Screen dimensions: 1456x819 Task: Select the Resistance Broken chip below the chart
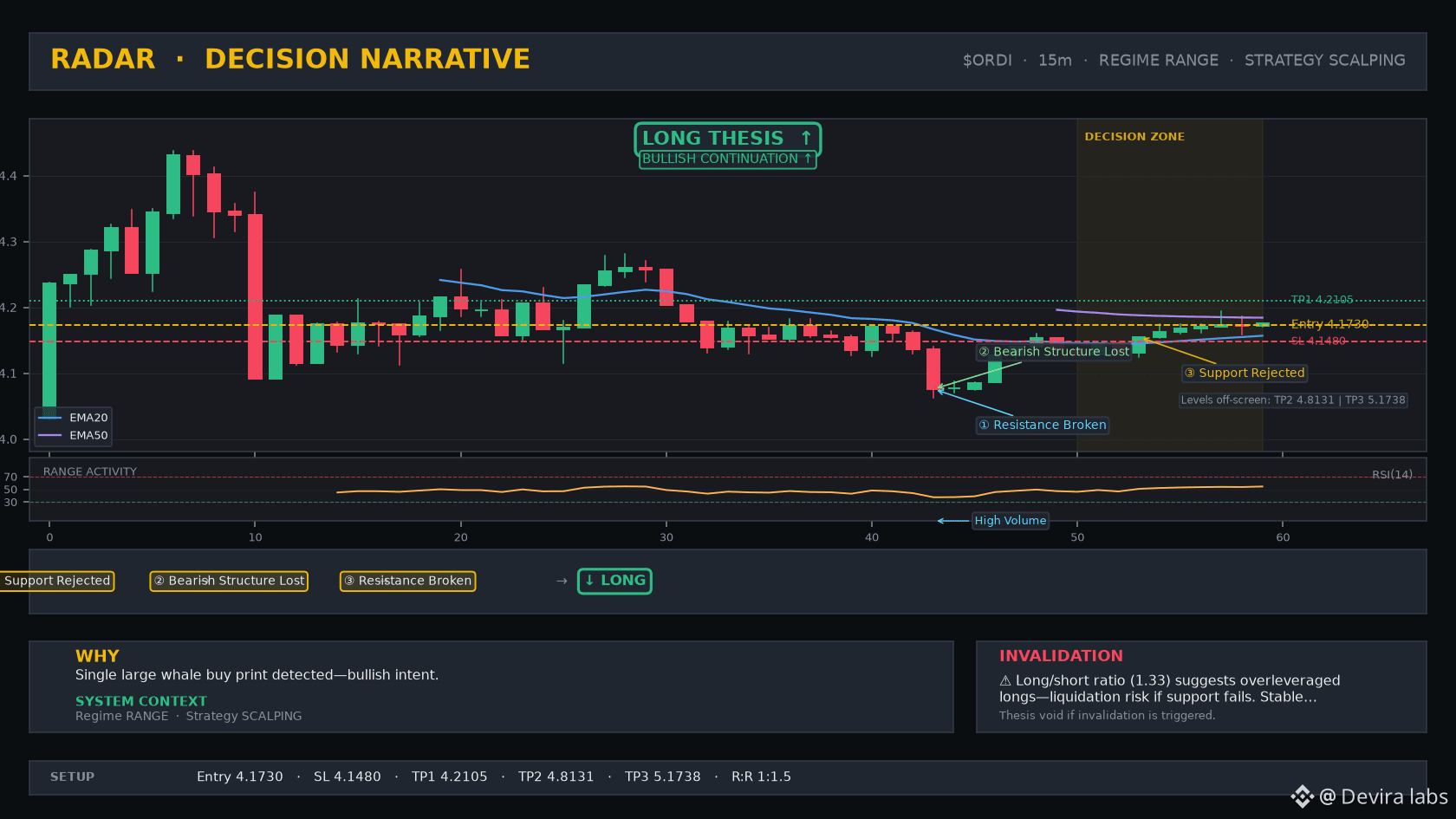click(x=407, y=581)
